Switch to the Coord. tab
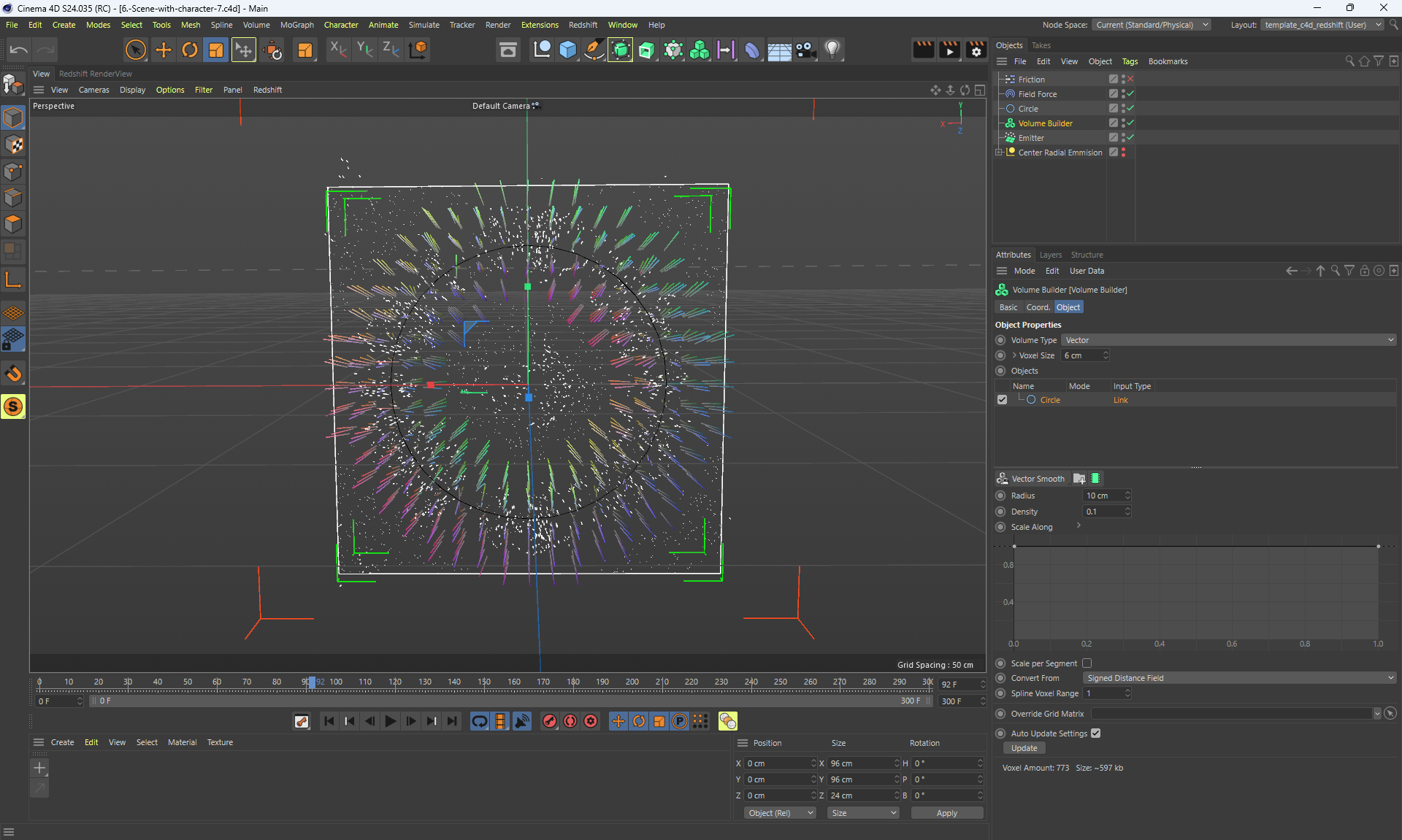Viewport: 1402px width, 840px height. (x=1038, y=307)
